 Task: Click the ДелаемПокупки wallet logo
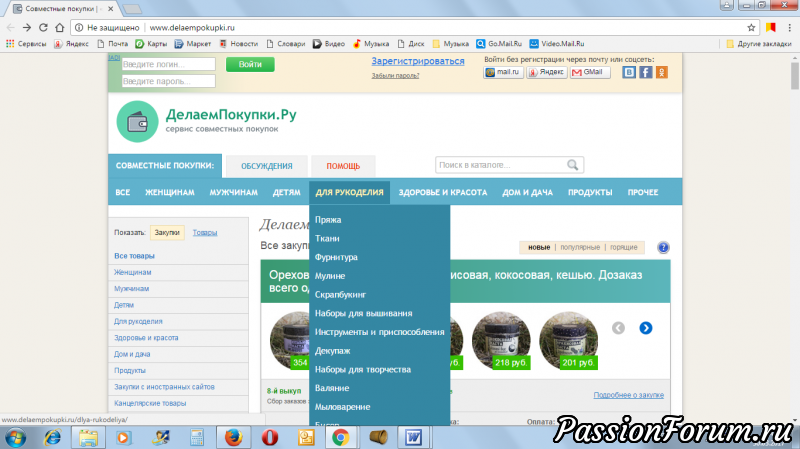[137, 121]
